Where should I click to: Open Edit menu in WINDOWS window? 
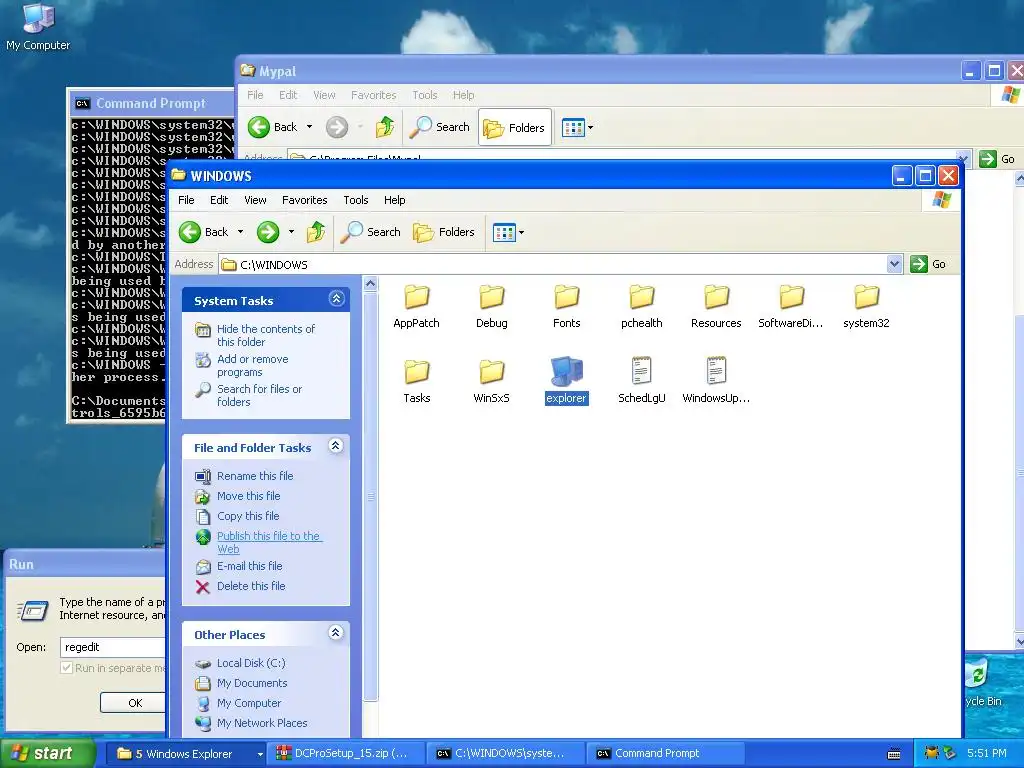click(x=219, y=200)
